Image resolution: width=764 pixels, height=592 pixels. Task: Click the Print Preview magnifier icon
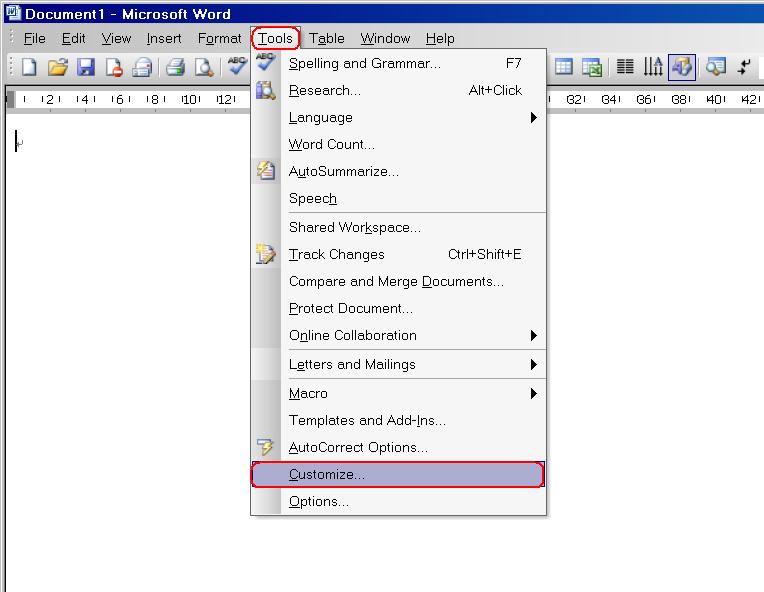tap(204, 67)
